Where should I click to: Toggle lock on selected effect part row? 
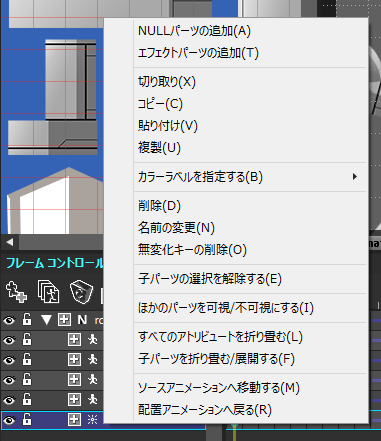(27, 419)
